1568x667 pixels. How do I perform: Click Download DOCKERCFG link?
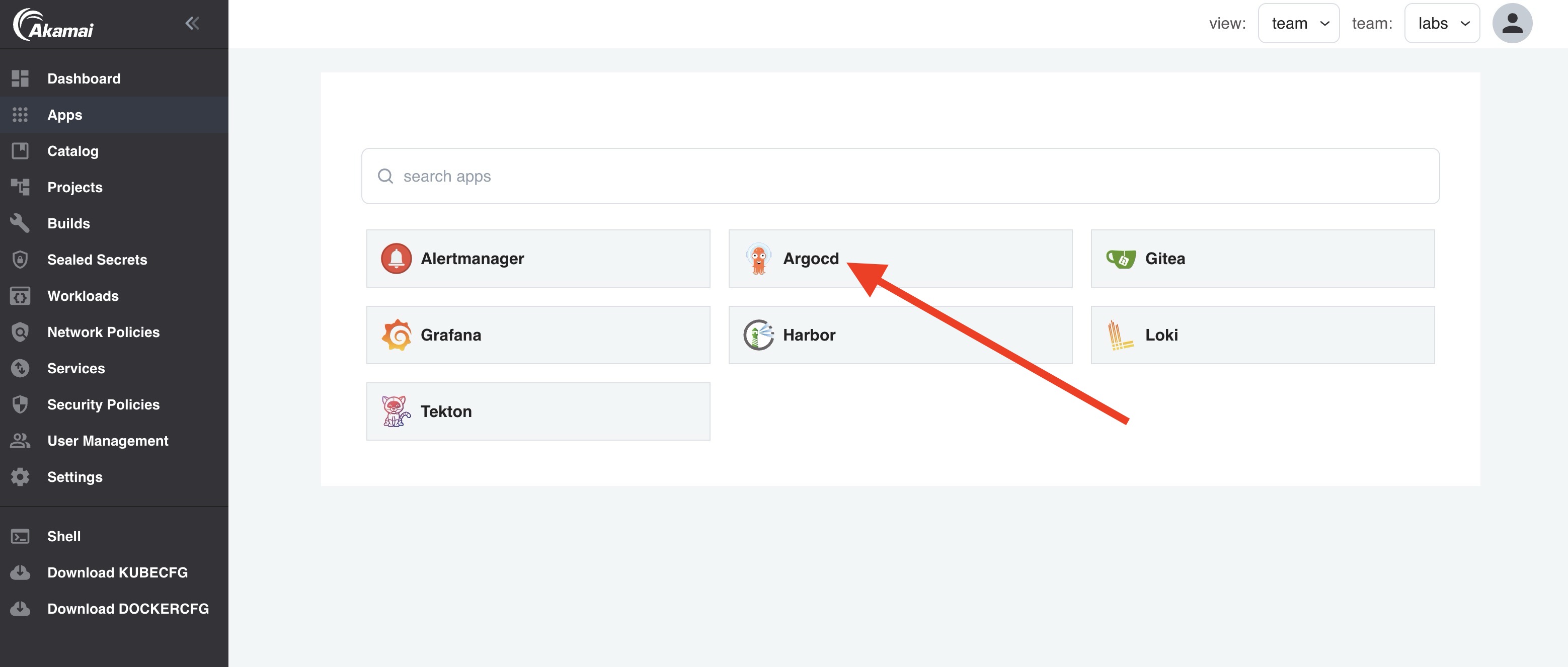pyautogui.click(x=127, y=609)
